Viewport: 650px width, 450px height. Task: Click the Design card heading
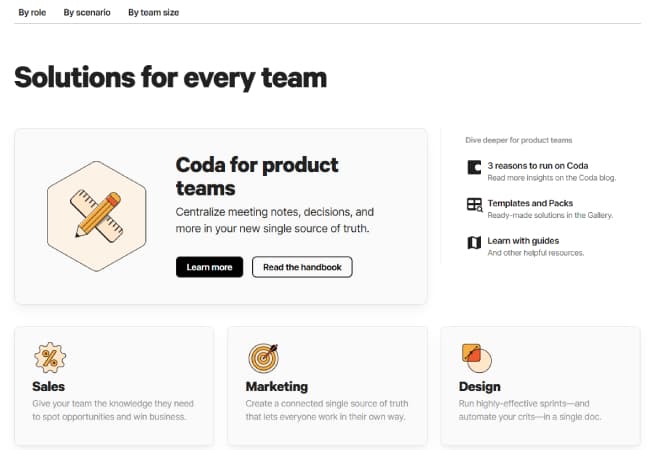click(480, 386)
